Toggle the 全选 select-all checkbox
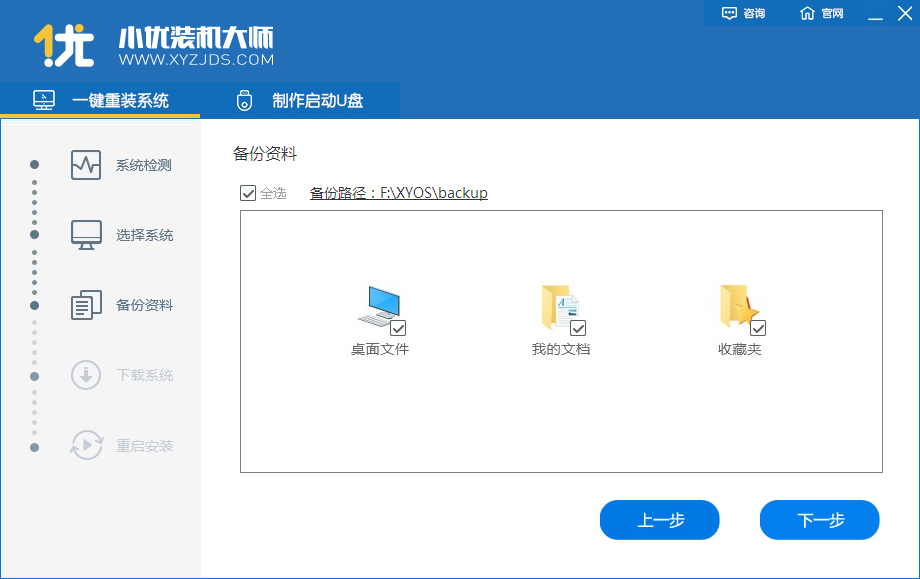Screen dimensions: 920x579 (x=248, y=193)
